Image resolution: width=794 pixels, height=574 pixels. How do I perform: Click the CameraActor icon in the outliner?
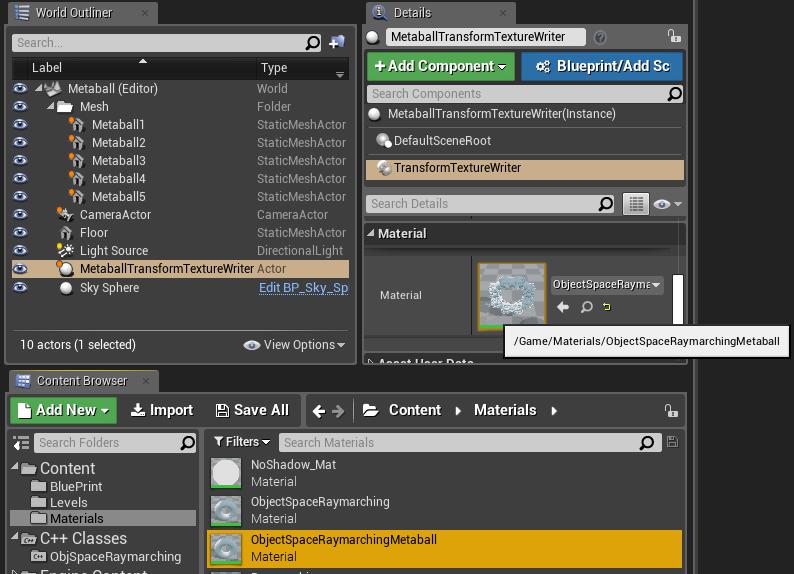pyautogui.click(x=65, y=215)
